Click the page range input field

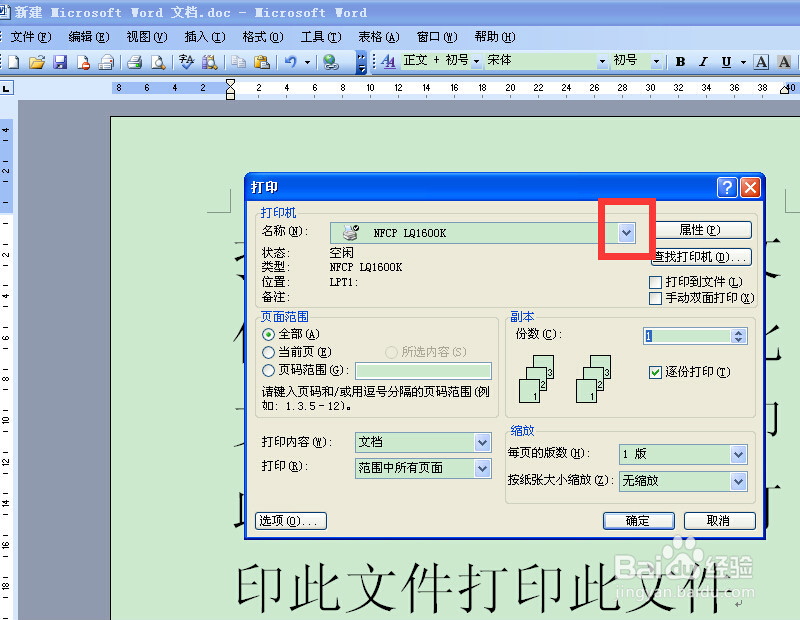pyautogui.click(x=423, y=371)
